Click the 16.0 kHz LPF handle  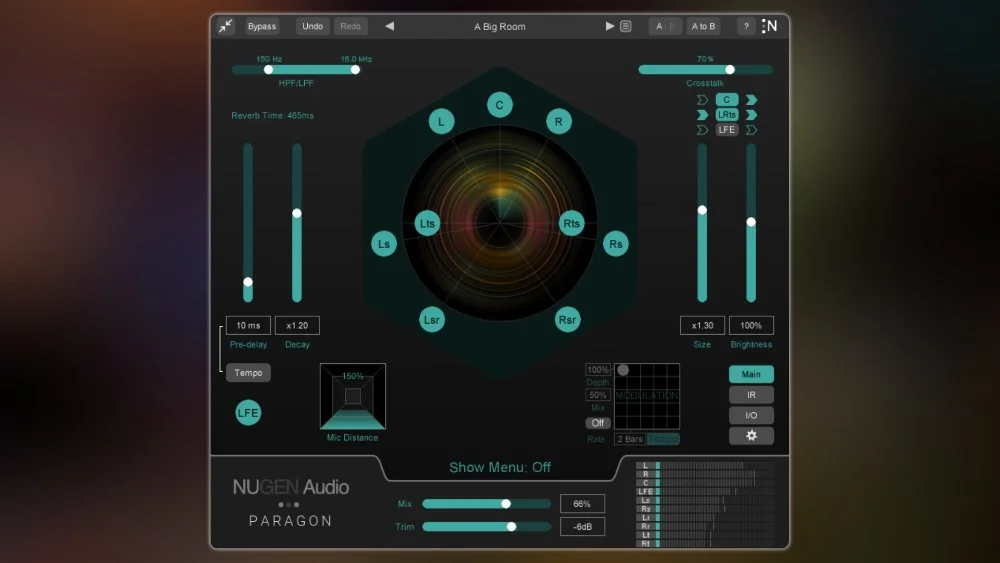pos(355,69)
